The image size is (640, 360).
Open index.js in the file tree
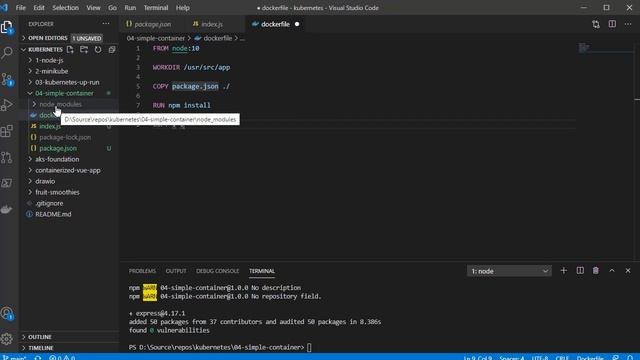(50, 126)
